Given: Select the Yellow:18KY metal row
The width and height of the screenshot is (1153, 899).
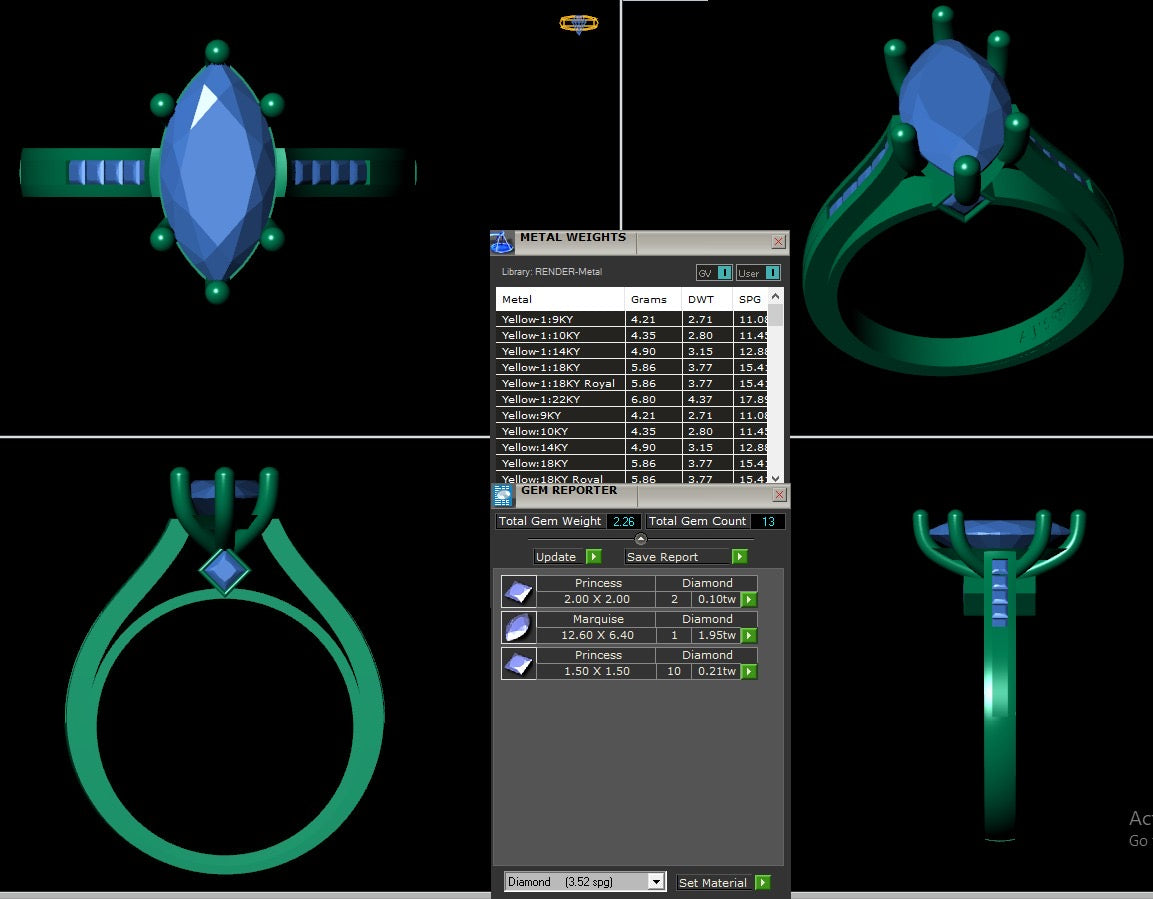Looking at the screenshot, I should (632, 463).
